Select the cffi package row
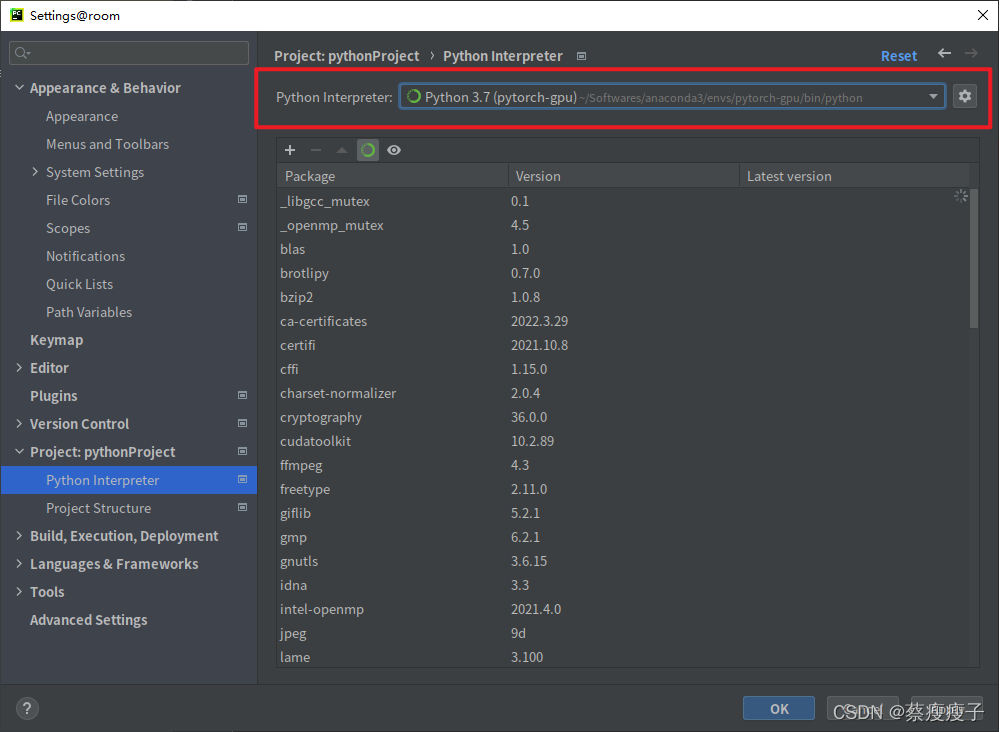Image resolution: width=1000 pixels, height=732 pixels. click(x=622, y=369)
